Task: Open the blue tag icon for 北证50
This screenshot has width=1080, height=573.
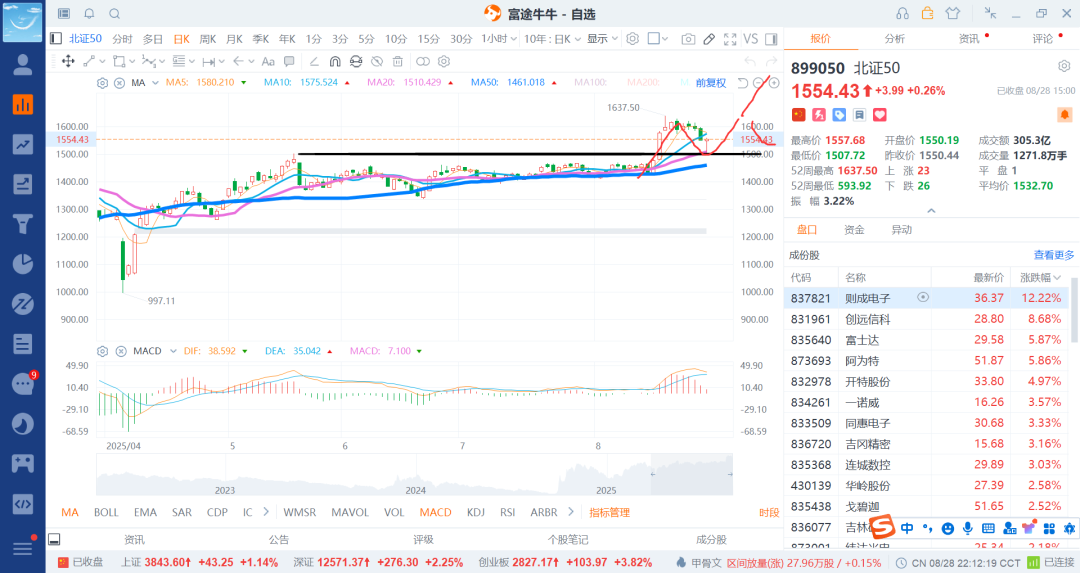Action: pyautogui.click(x=839, y=114)
